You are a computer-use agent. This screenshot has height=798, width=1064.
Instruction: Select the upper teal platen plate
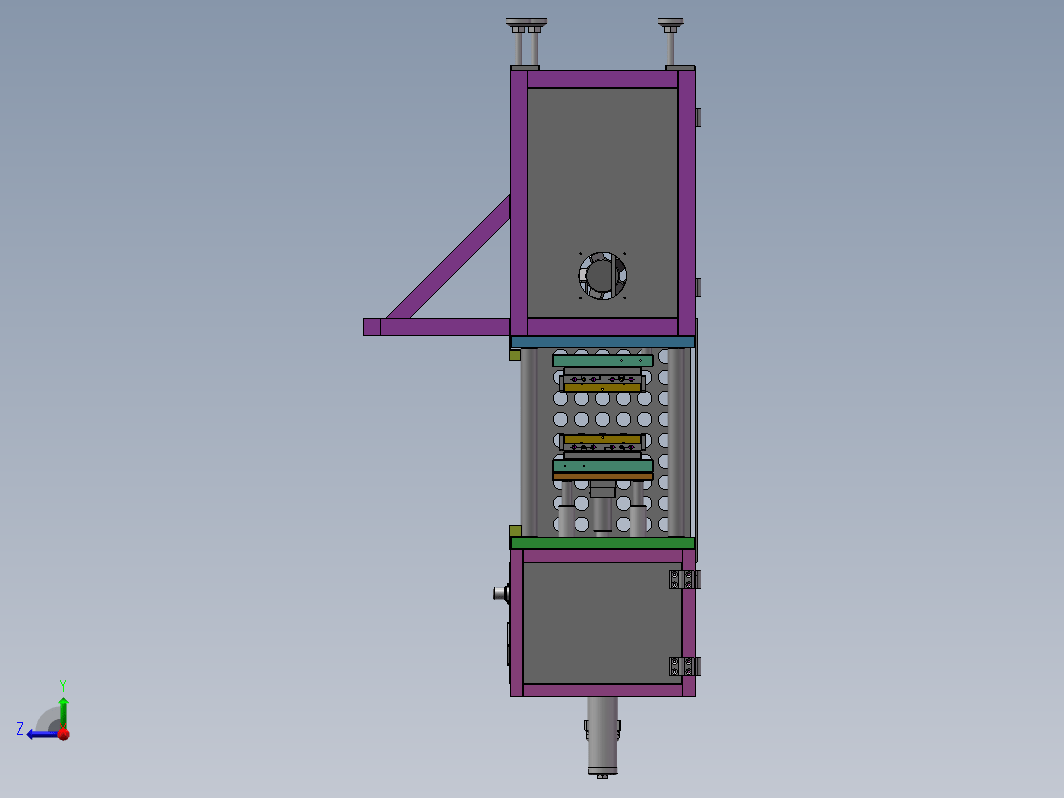[603, 361]
